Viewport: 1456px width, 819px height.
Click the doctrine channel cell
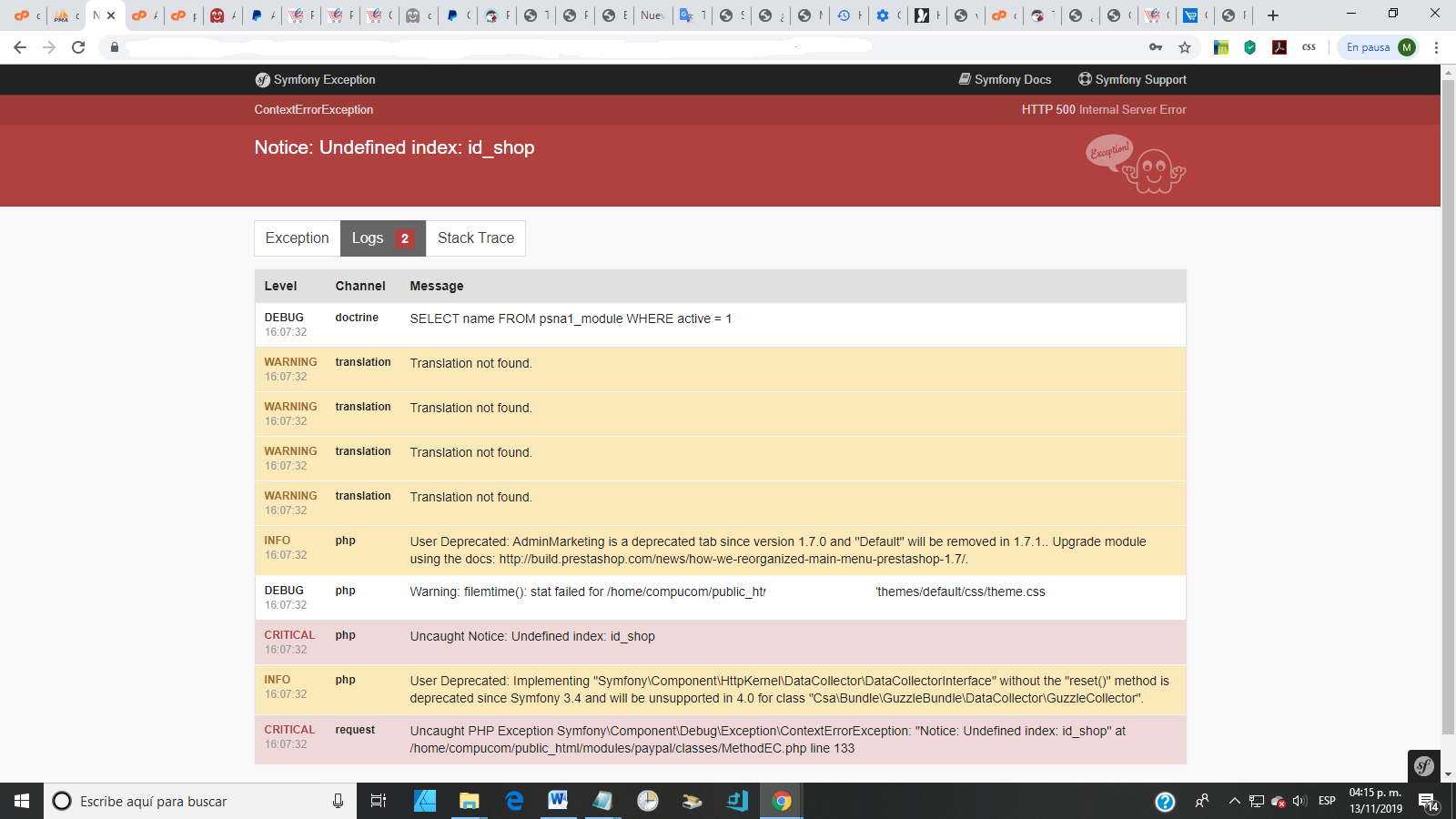(x=357, y=318)
